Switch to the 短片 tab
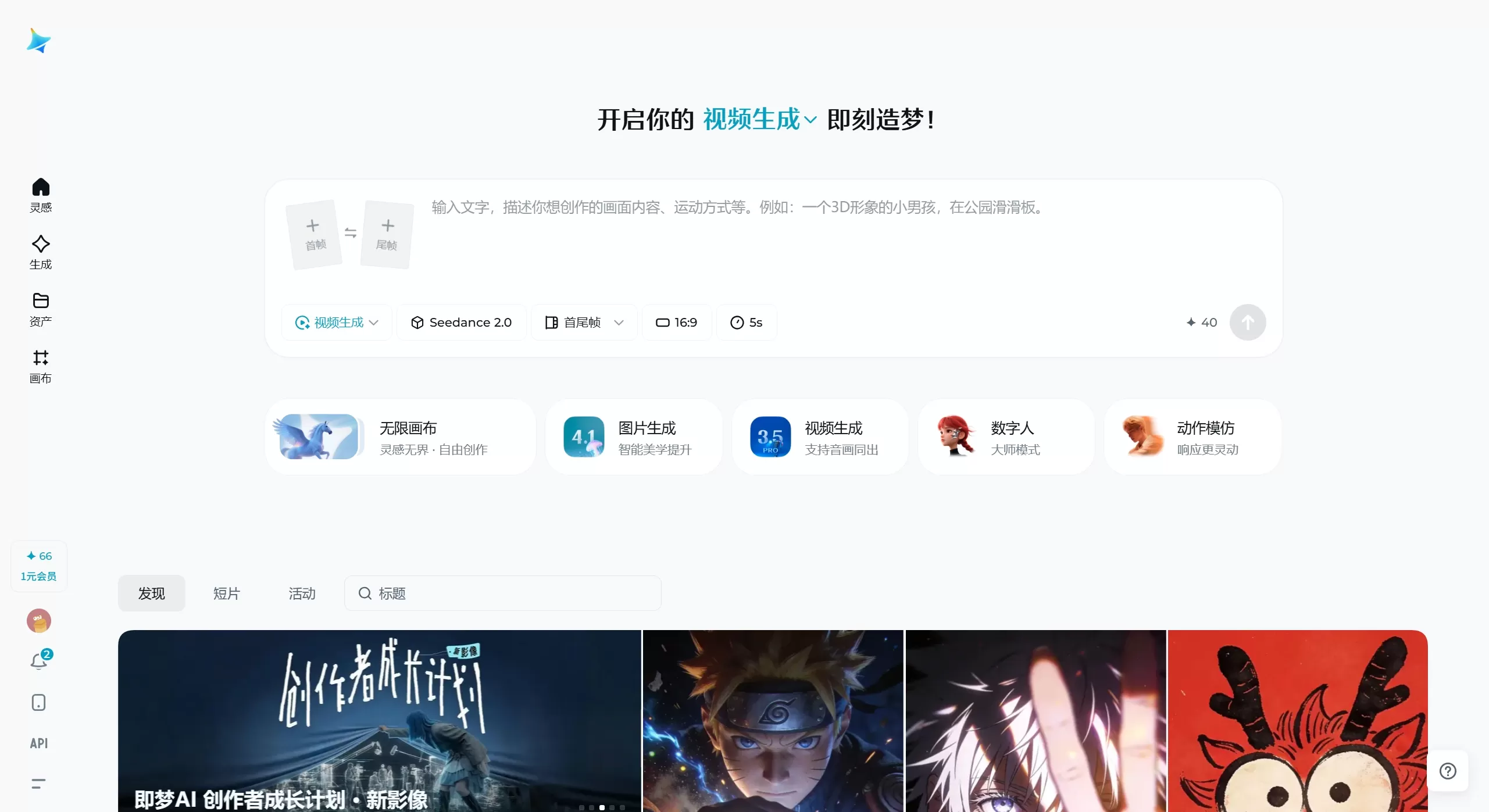 227,593
